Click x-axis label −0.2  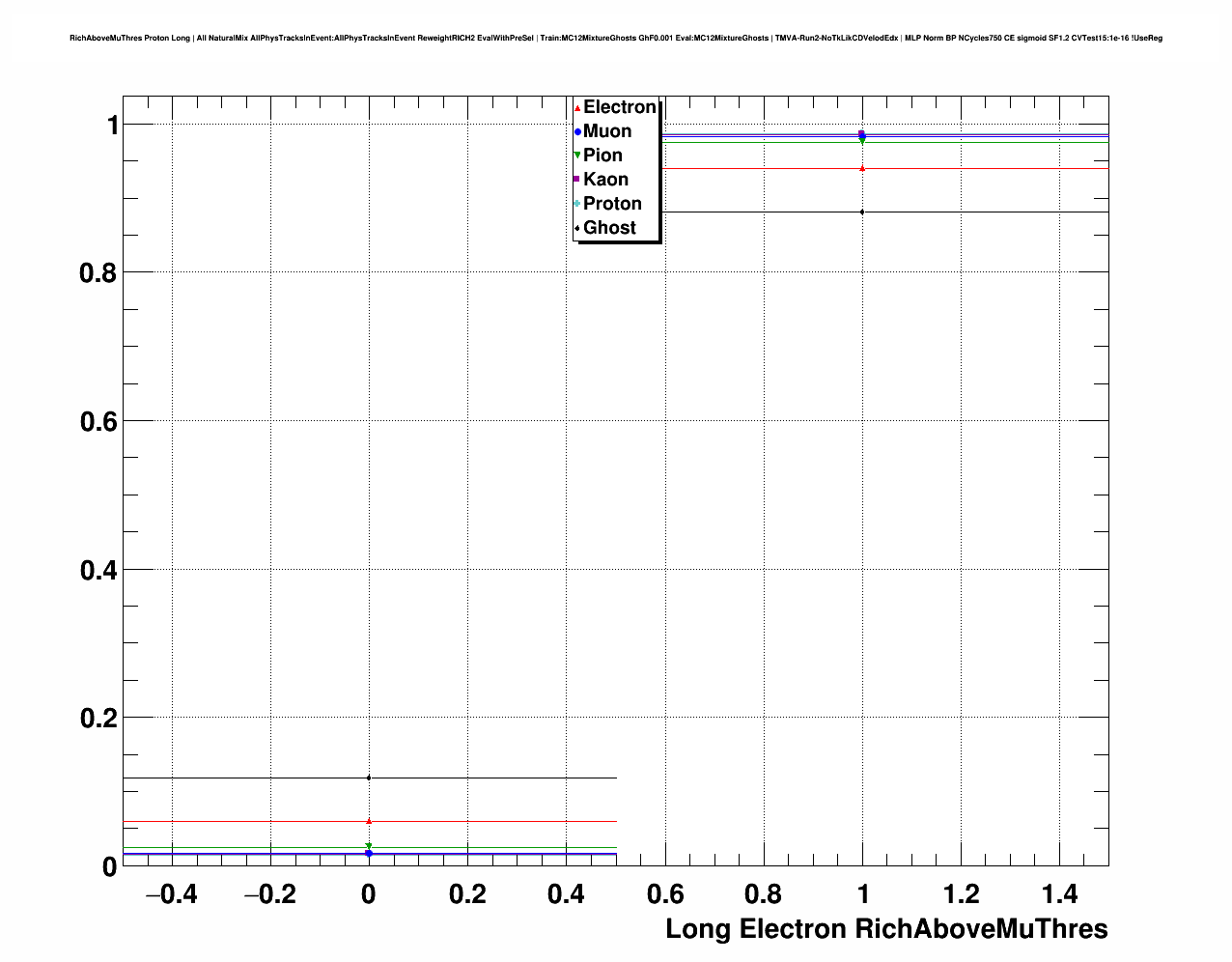click(x=270, y=894)
